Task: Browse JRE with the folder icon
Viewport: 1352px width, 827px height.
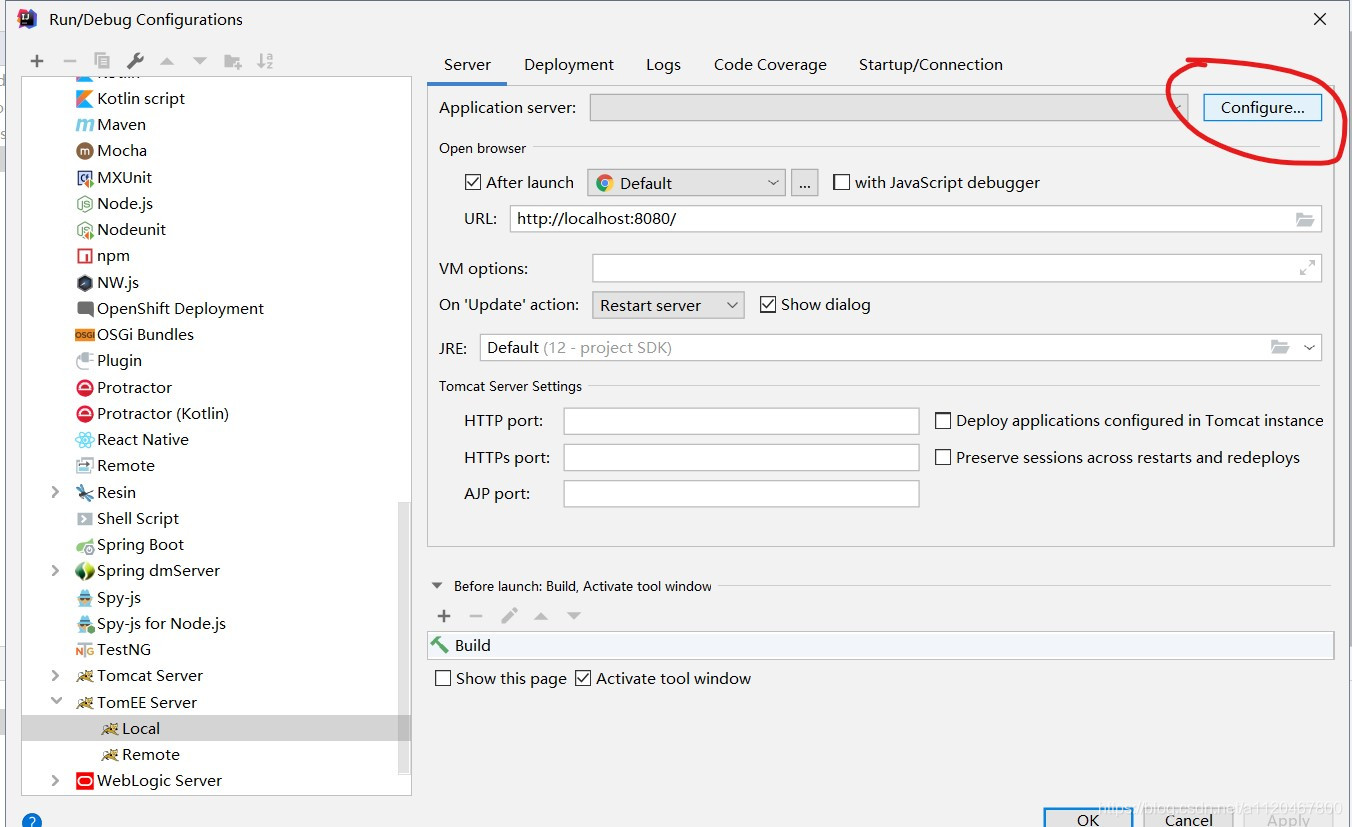Action: tap(1280, 347)
